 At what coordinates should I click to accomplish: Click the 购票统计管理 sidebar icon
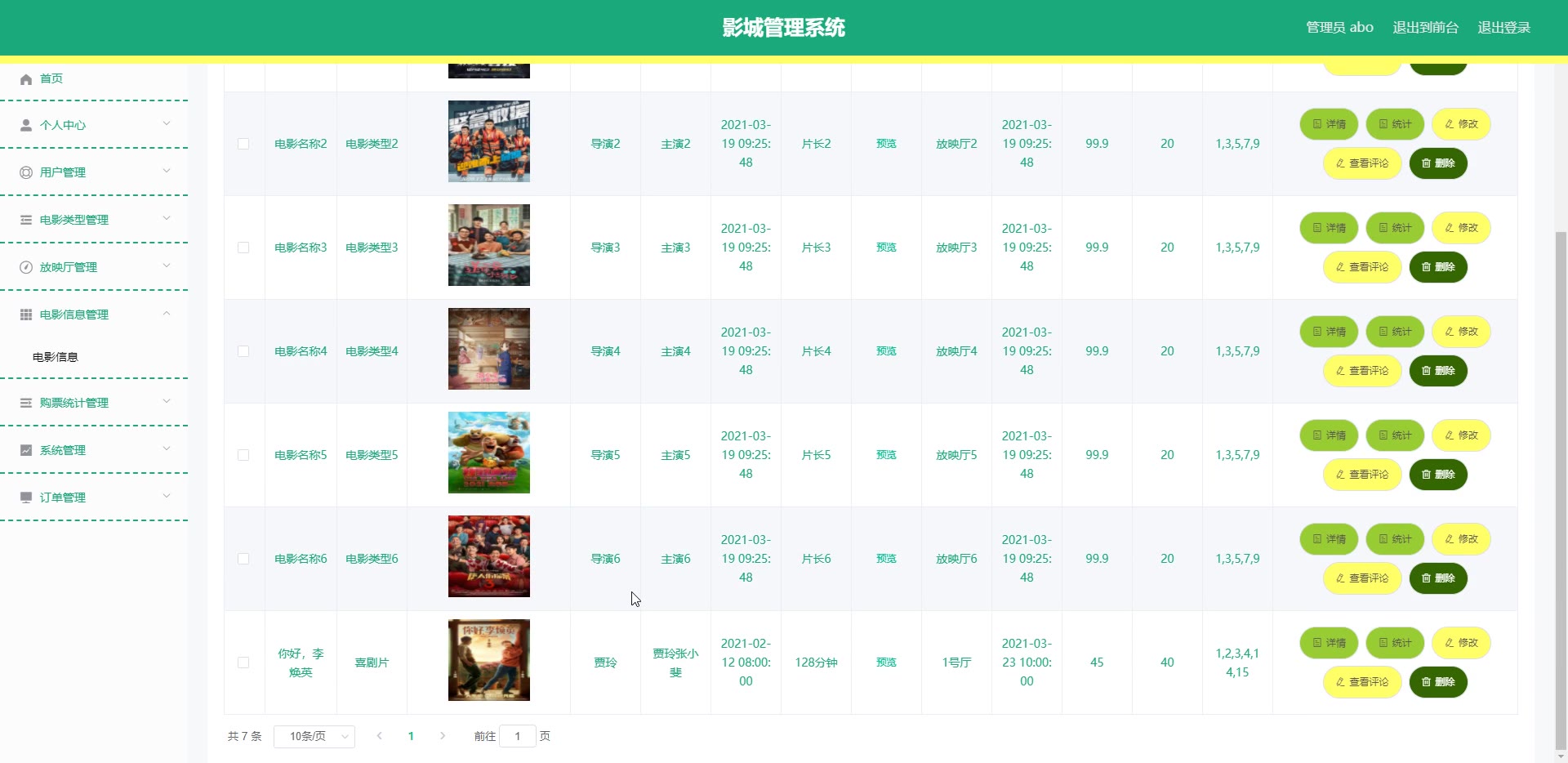click(x=26, y=403)
